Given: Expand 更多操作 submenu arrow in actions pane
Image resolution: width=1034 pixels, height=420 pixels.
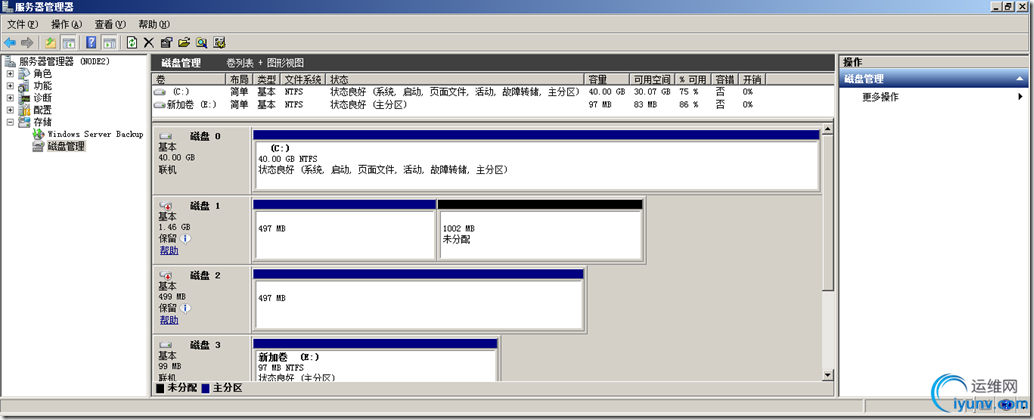Looking at the screenshot, I should click(x=1020, y=97).
